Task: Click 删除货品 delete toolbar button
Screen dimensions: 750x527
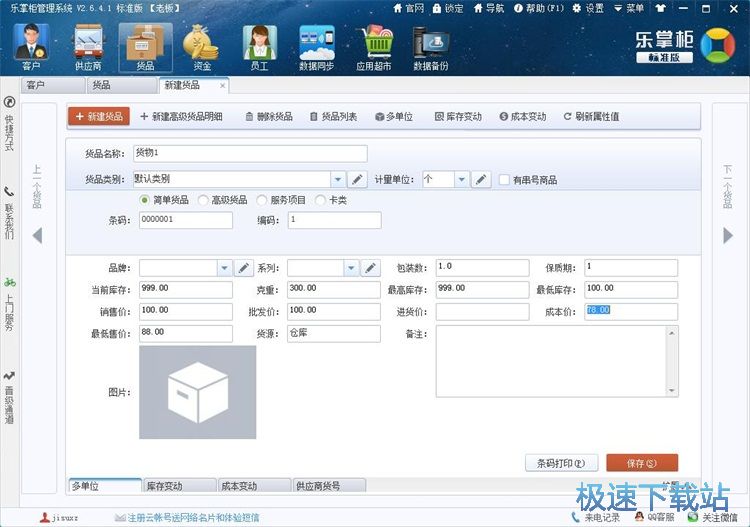Action: click(x=269, y=116)
